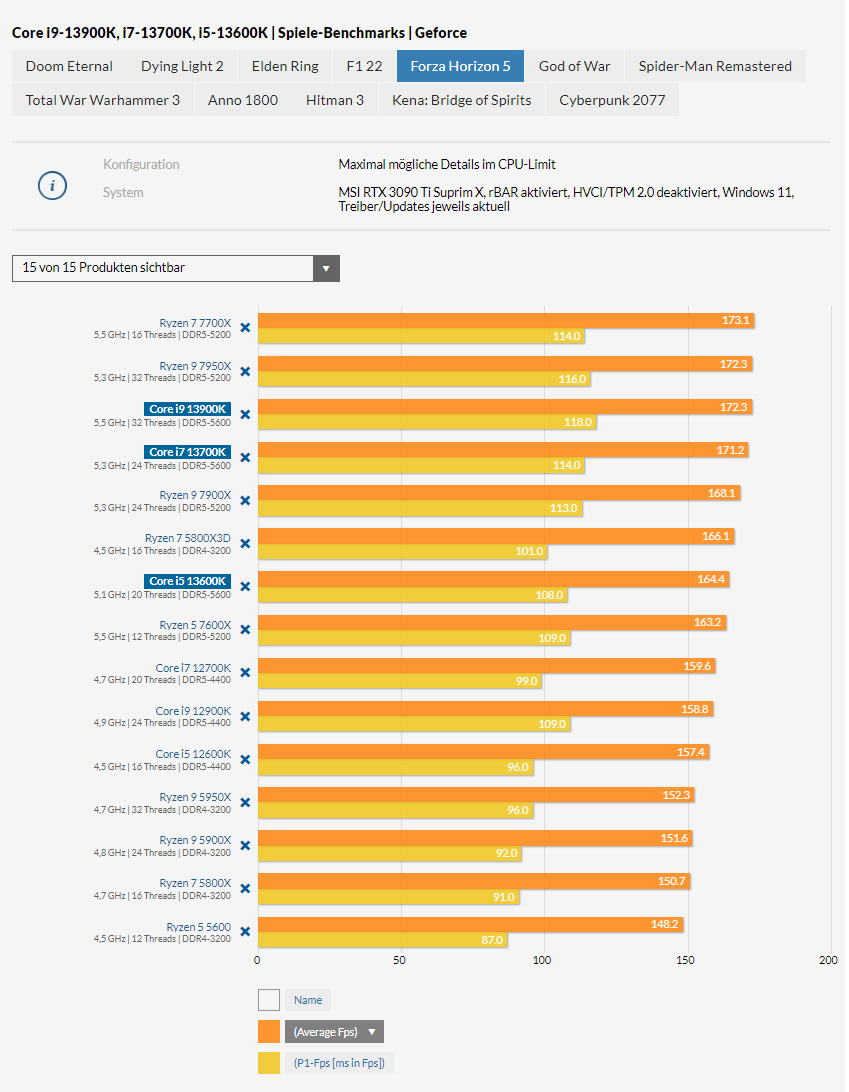This screenshot has width=849, height=1092.
Task: Click the Ryzen 9 5900X product name
Action: point(195,841)
